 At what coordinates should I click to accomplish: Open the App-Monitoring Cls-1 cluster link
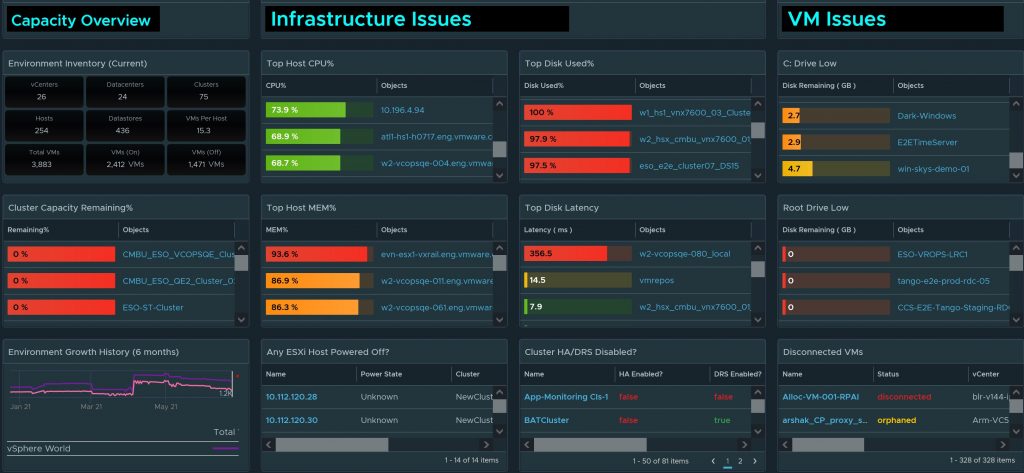pos(566,397)
